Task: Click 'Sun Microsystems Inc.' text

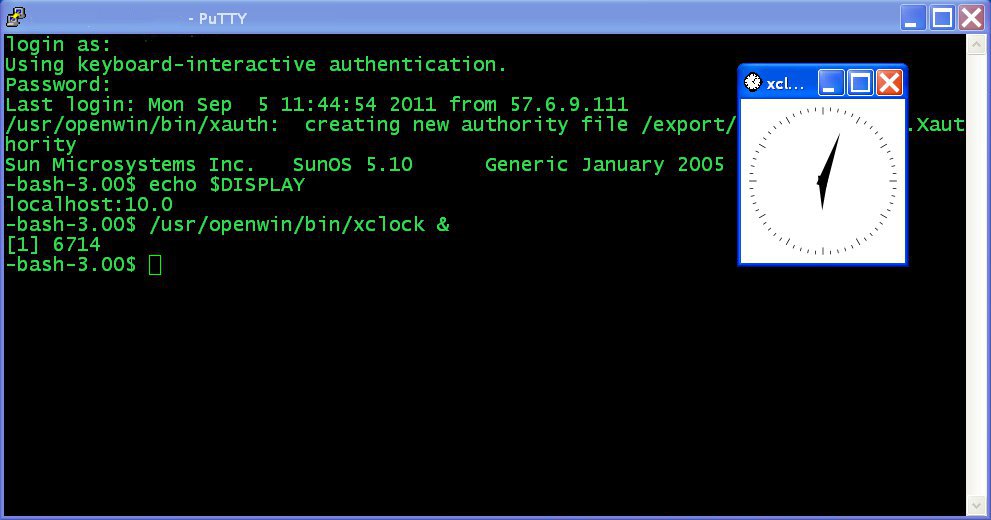Action: [x=130, y=164]
